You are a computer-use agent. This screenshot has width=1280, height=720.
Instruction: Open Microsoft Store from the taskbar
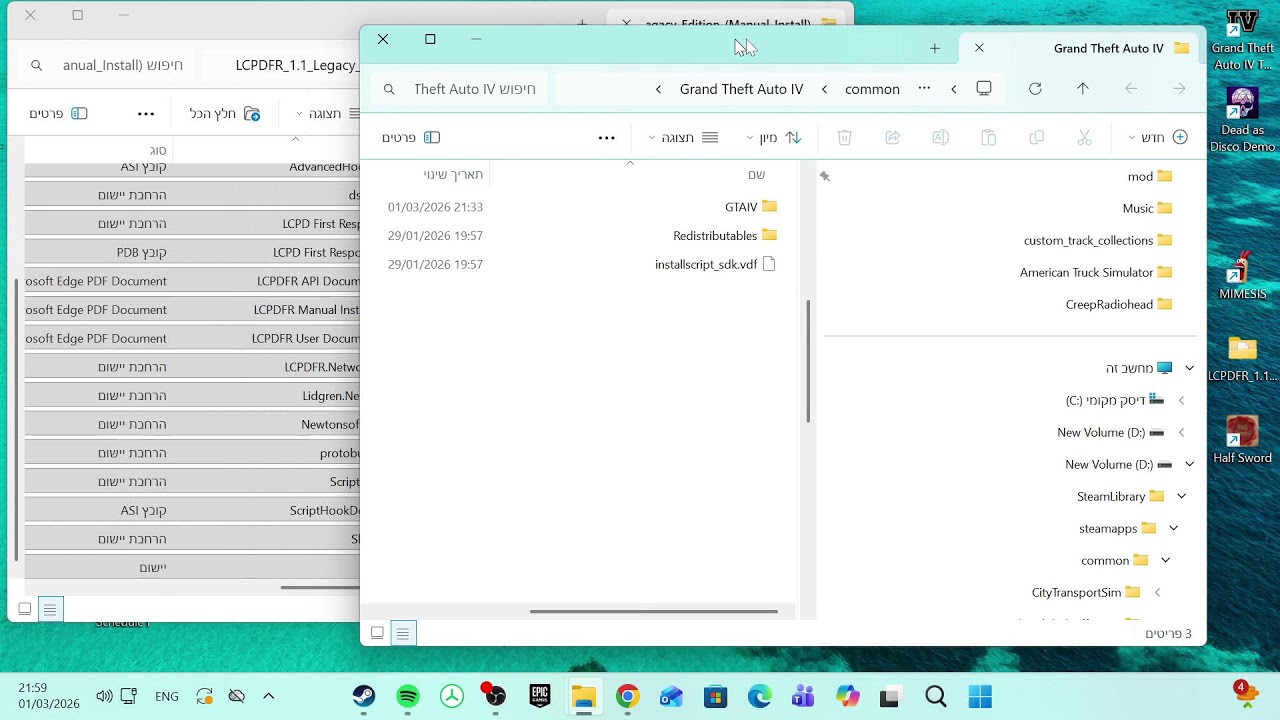tap(716, 697)
